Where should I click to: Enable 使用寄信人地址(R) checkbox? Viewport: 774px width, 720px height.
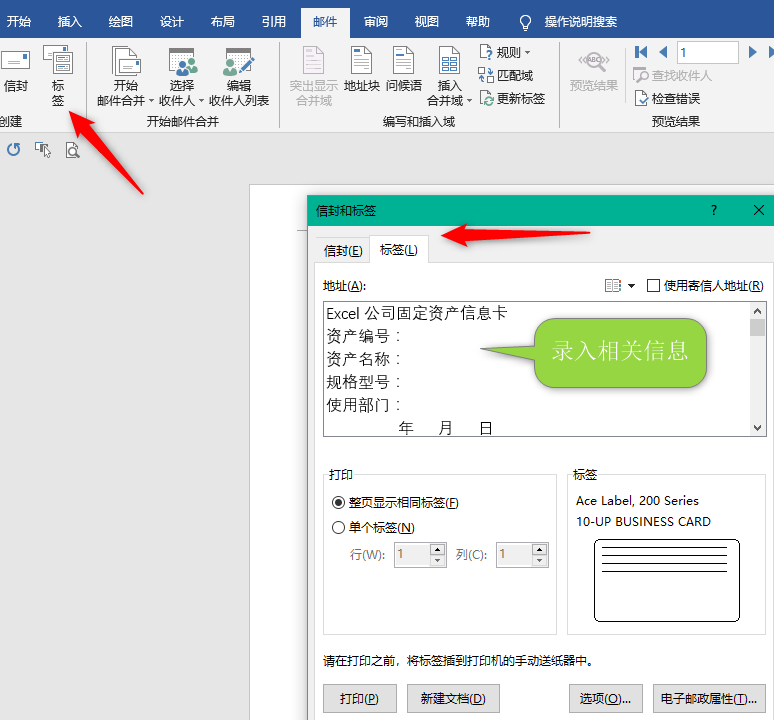653,285
